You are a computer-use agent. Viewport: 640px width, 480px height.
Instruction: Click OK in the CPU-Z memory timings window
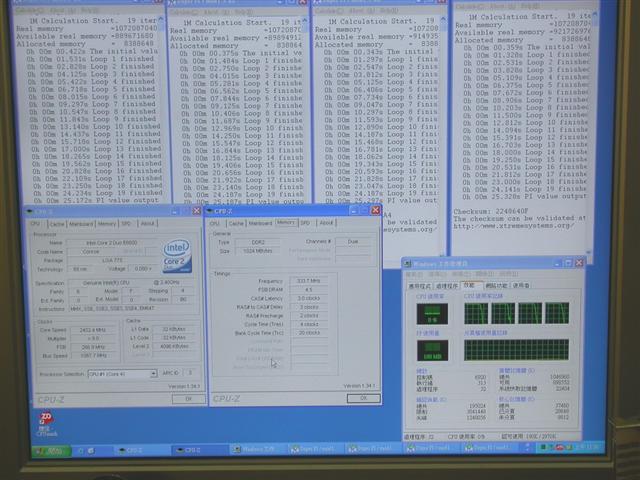(363, 398)
